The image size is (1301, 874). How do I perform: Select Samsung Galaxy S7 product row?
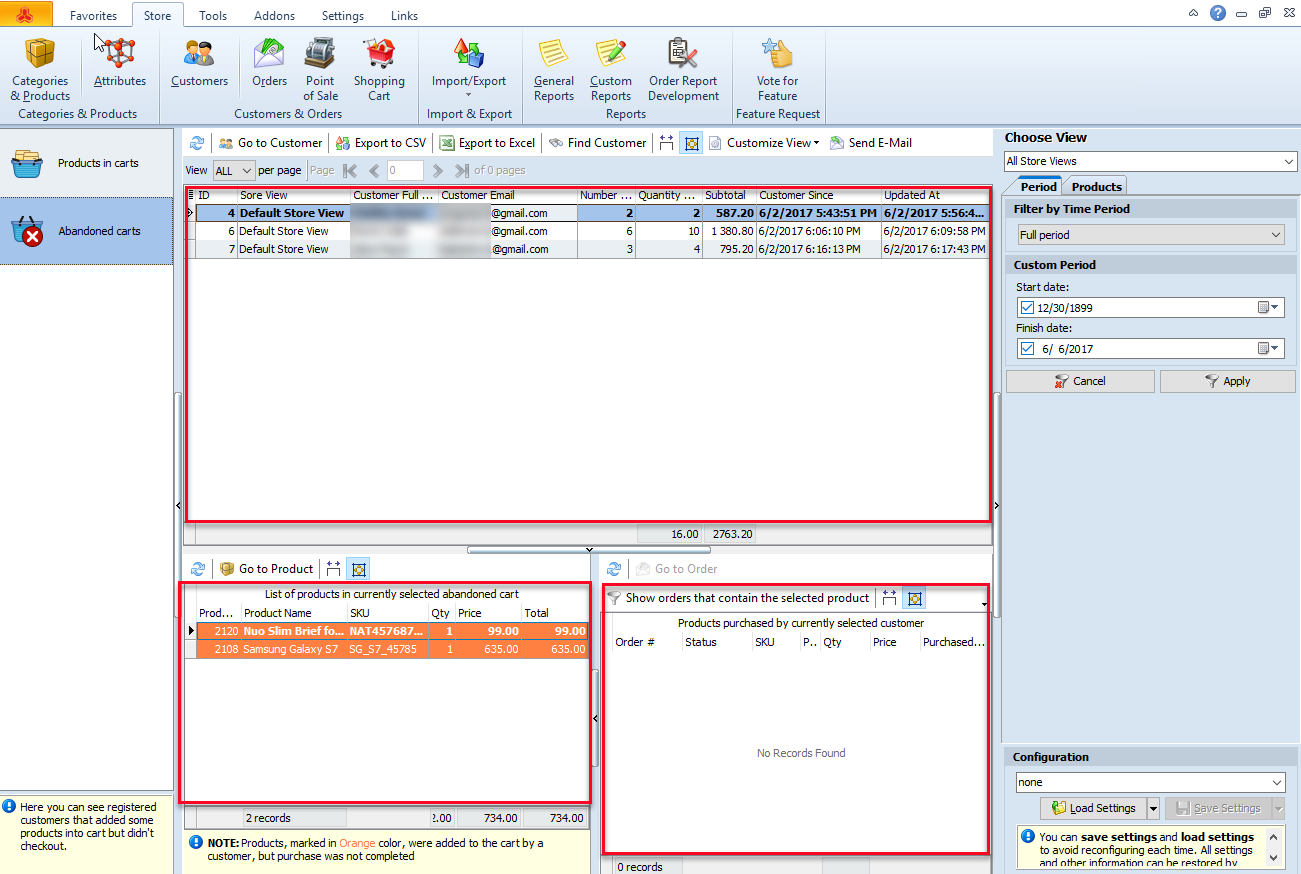point(392,649)
